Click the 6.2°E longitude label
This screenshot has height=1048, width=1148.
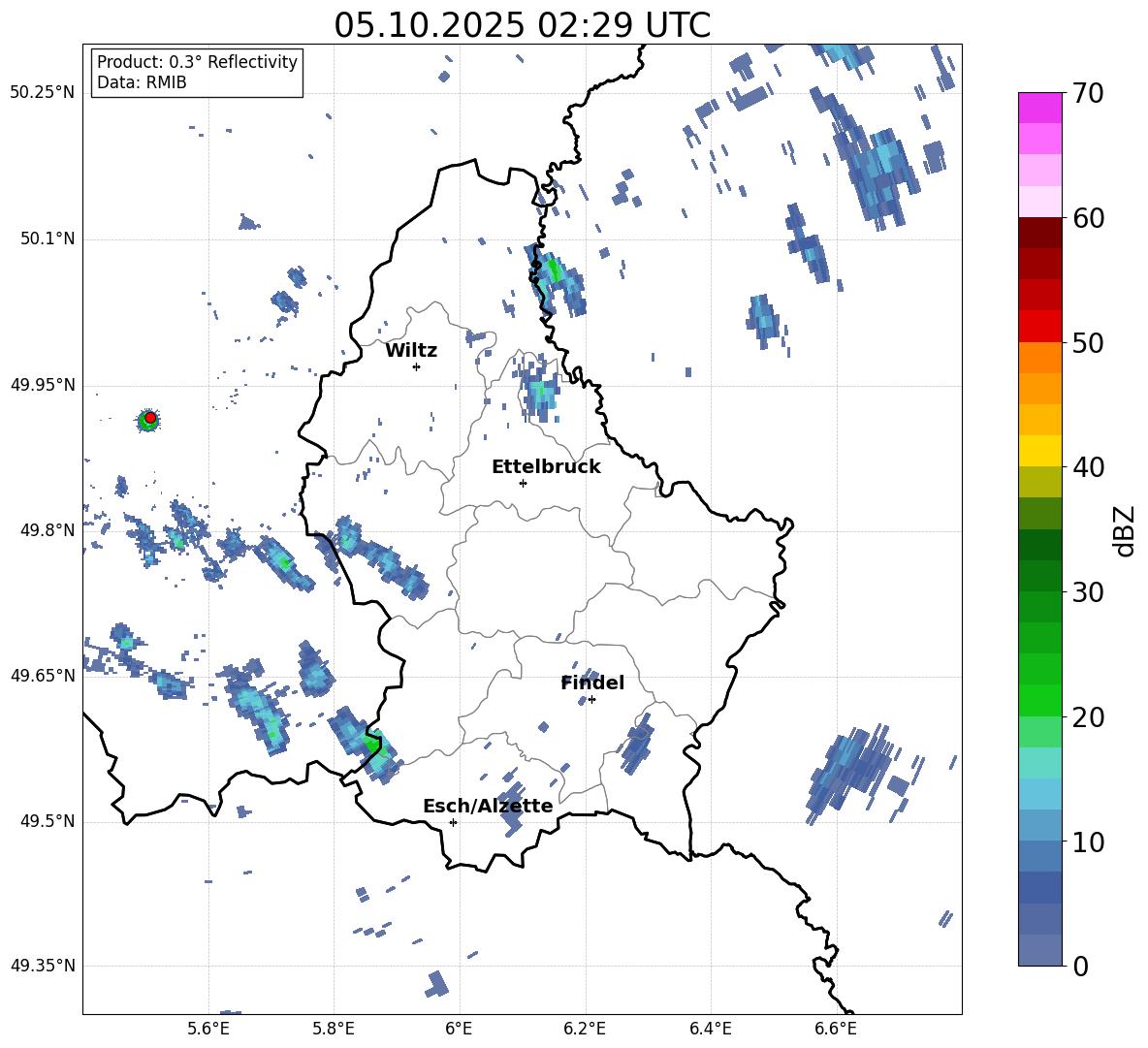pos(585,1029)
